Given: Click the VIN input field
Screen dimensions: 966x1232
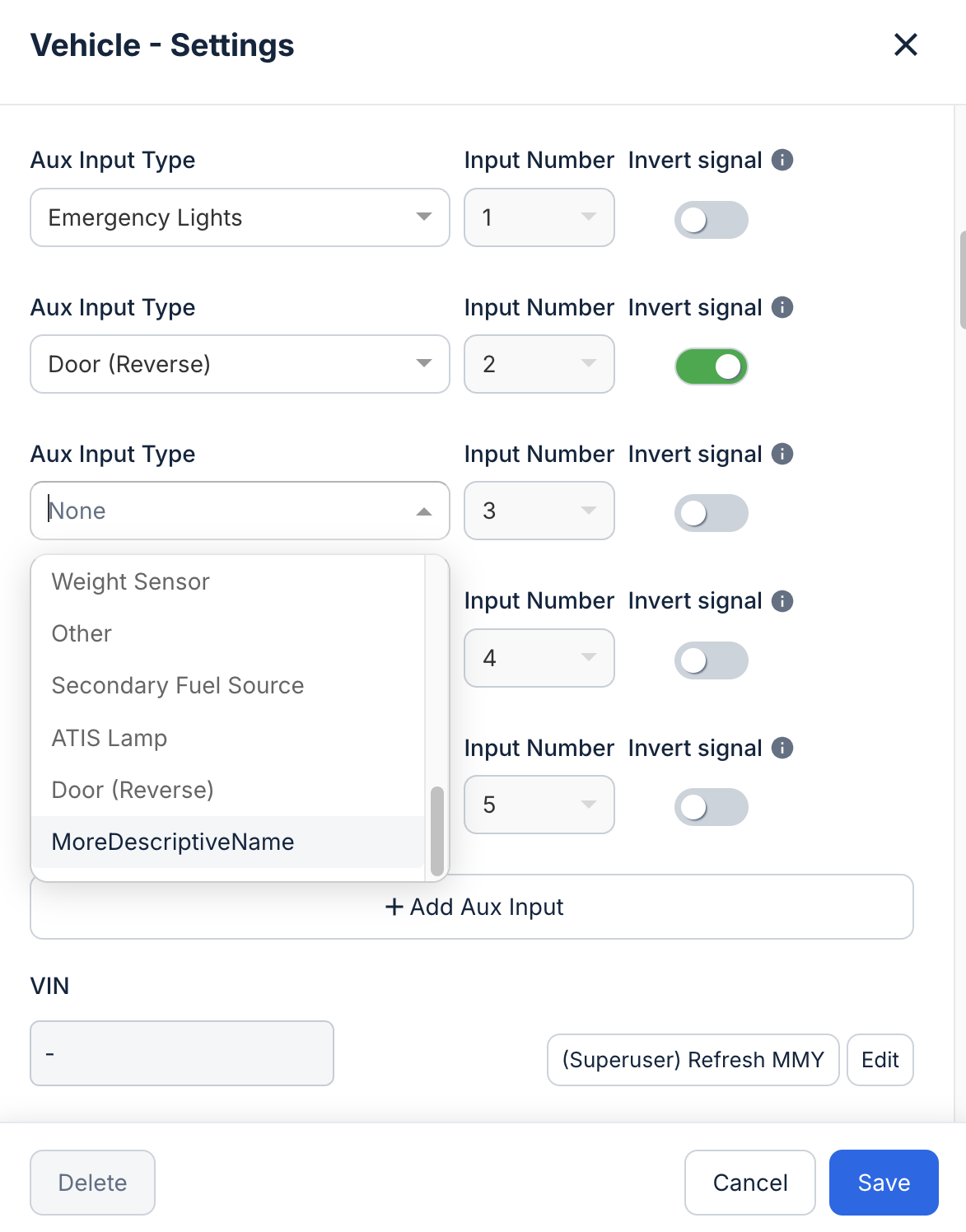Looking at the screenshot, I should tap(182, 1053).
